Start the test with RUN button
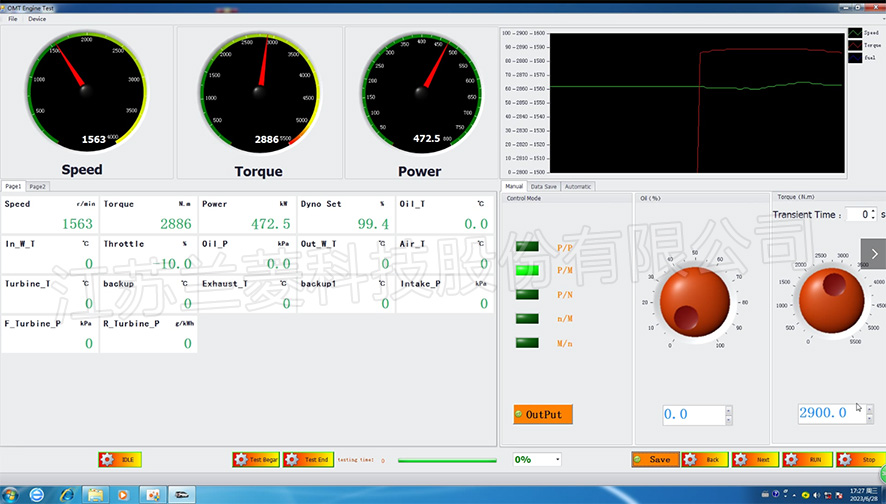This screenshot has width=886, height=504. coord(806,459)
